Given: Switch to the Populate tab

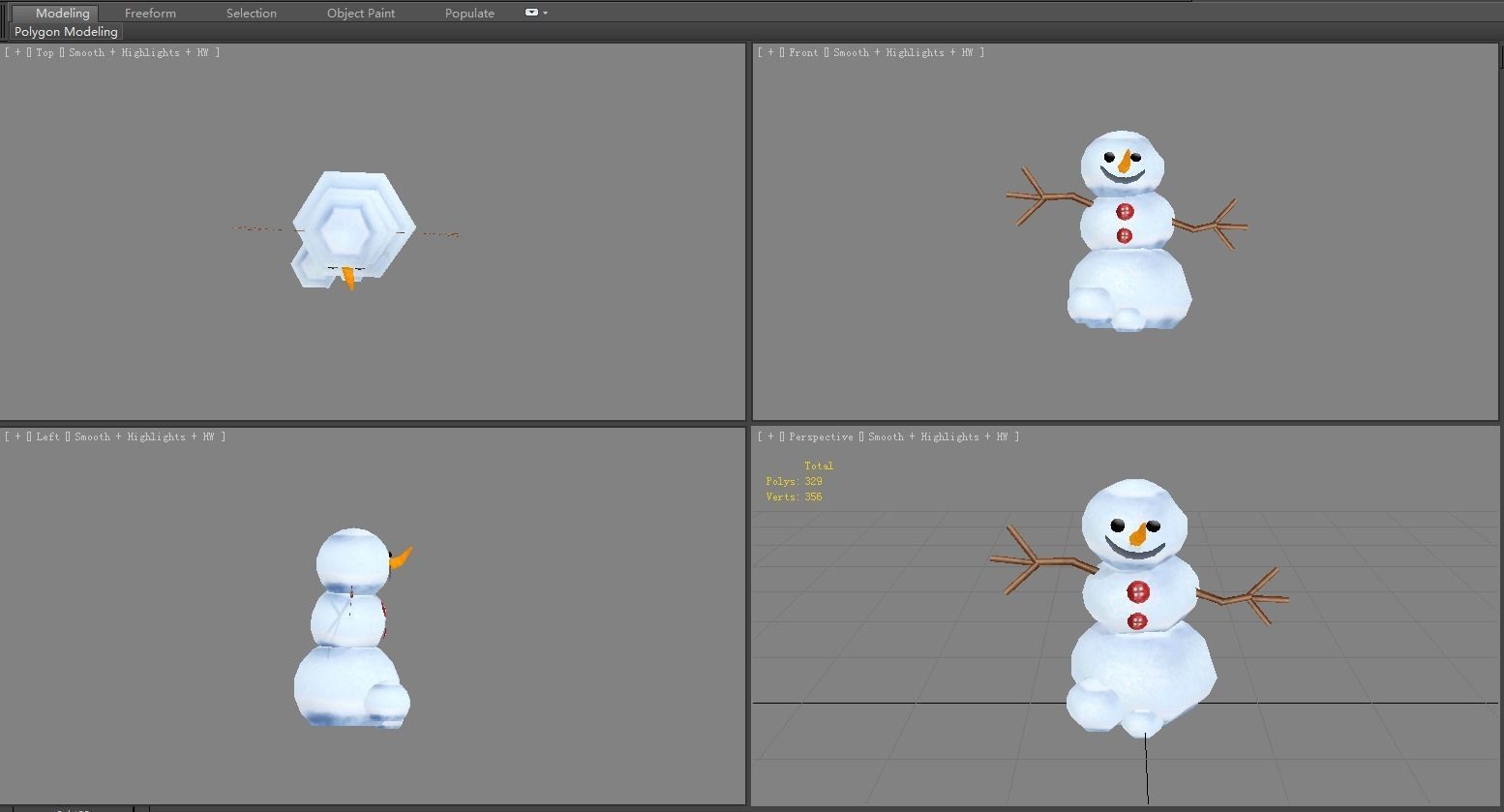Looking at the screenshot, I should coord(469,13).
